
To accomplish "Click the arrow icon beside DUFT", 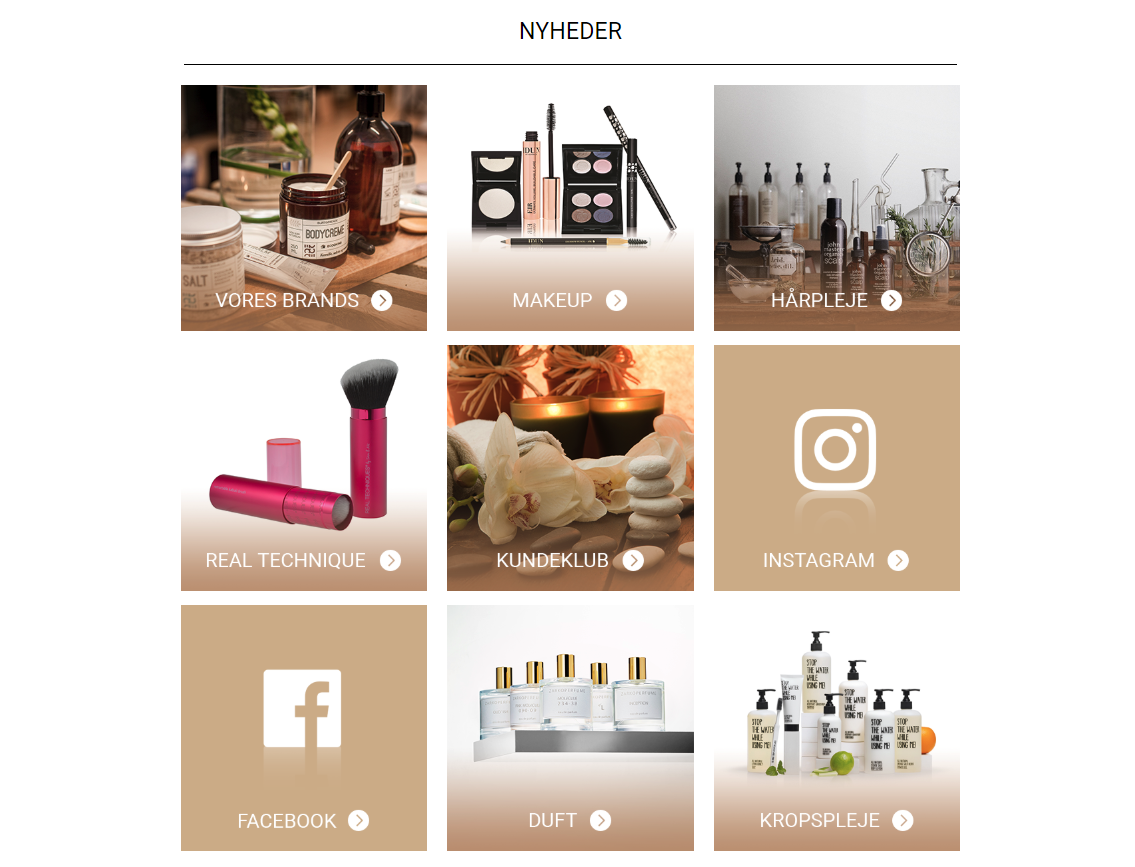I will 600,820.
